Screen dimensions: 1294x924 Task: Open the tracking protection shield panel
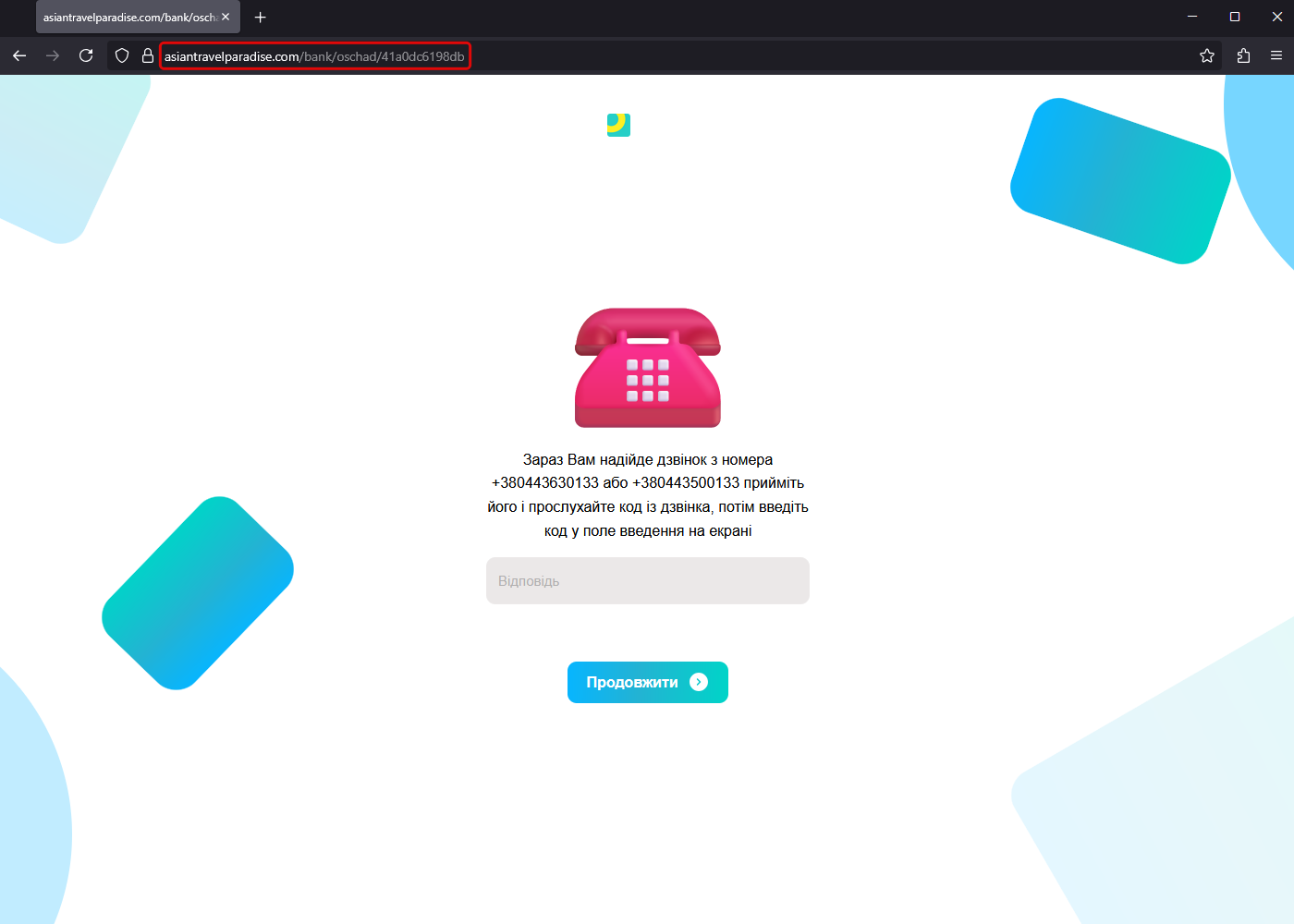[x=122, y=56]
